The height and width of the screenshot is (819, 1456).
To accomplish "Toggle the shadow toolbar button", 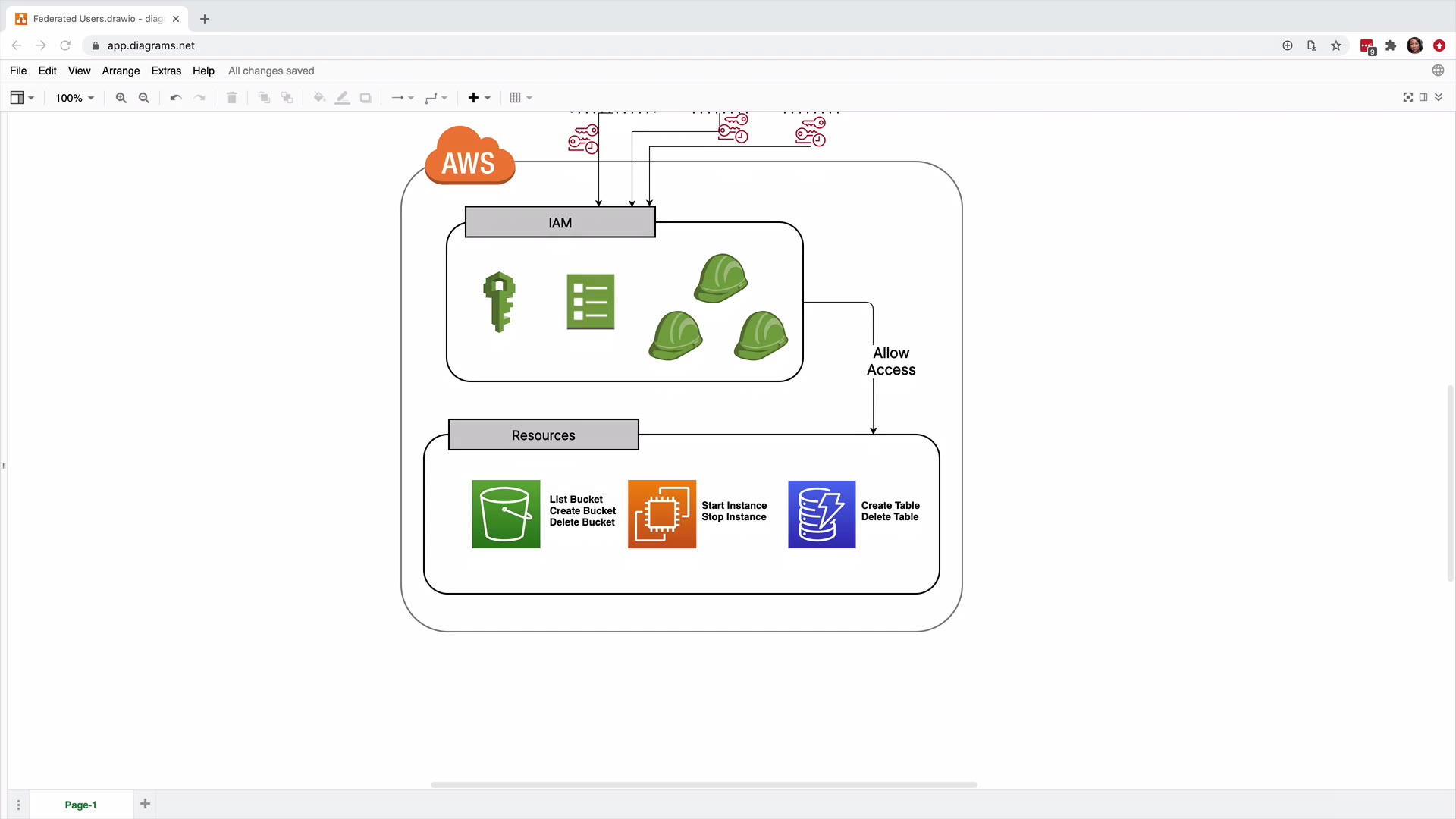I will pos(366,98).
